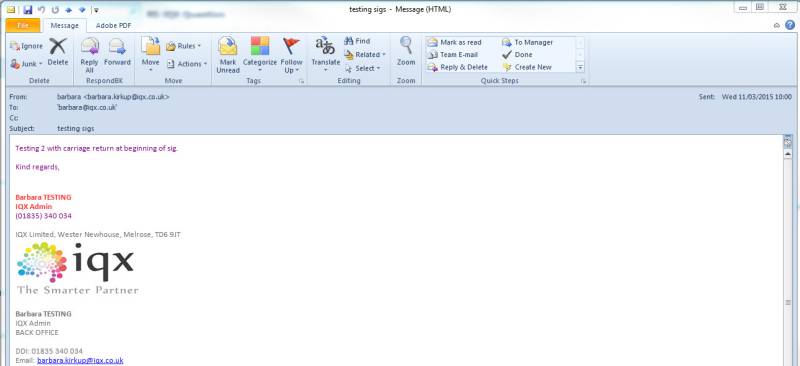Click the Find button
800x366 pixels.
click(357, 41)
